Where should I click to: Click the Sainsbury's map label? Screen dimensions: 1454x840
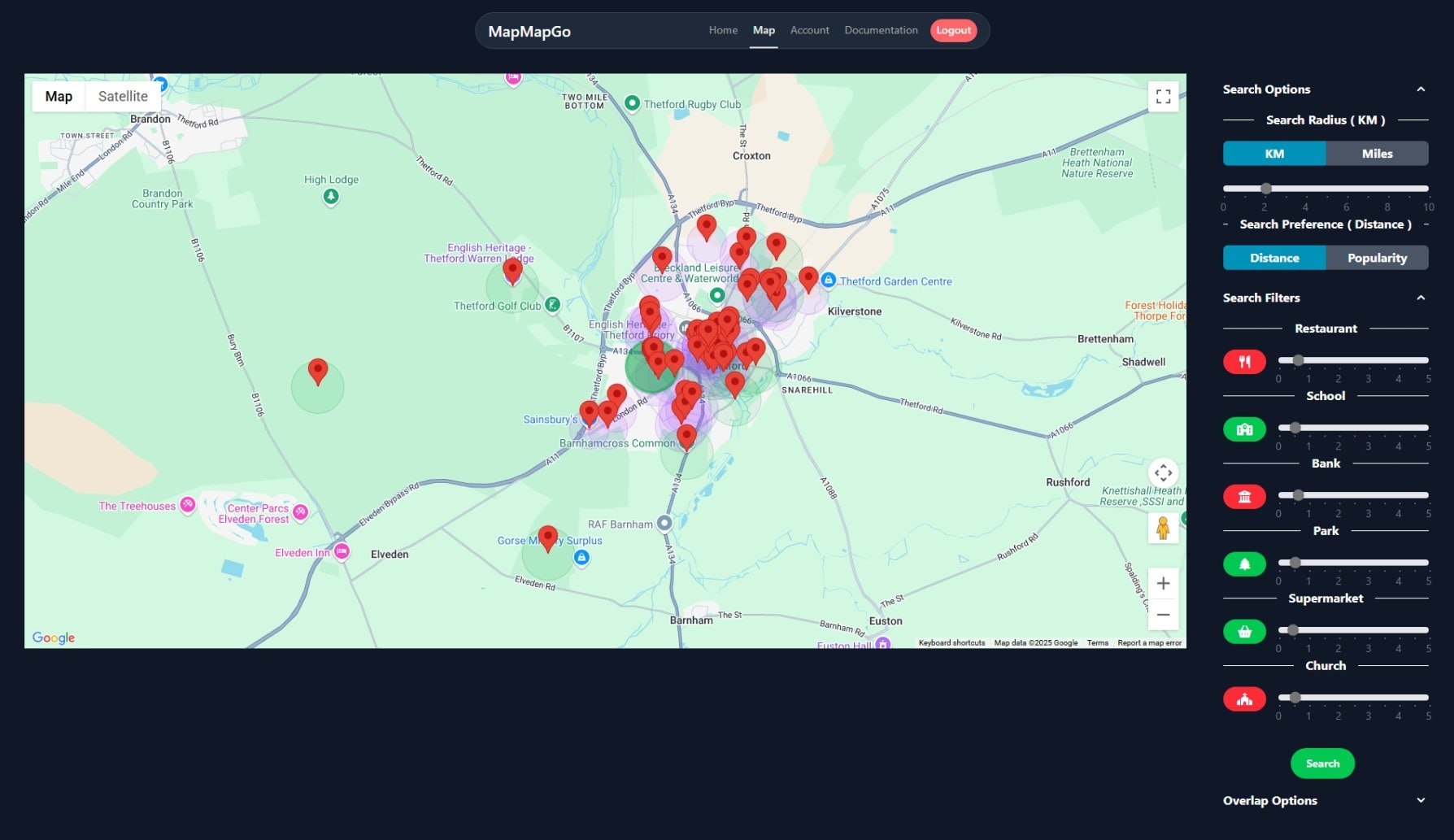tap(550, 420)
